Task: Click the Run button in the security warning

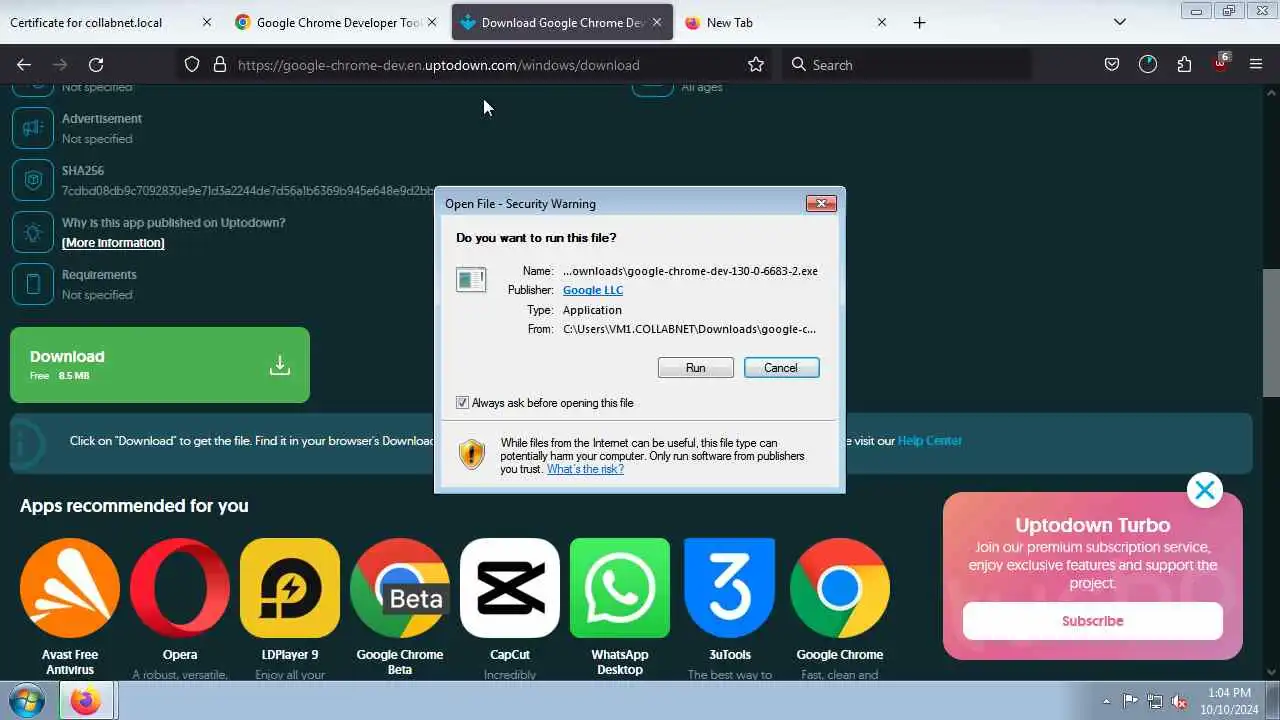Action: (x=695, y=368)
